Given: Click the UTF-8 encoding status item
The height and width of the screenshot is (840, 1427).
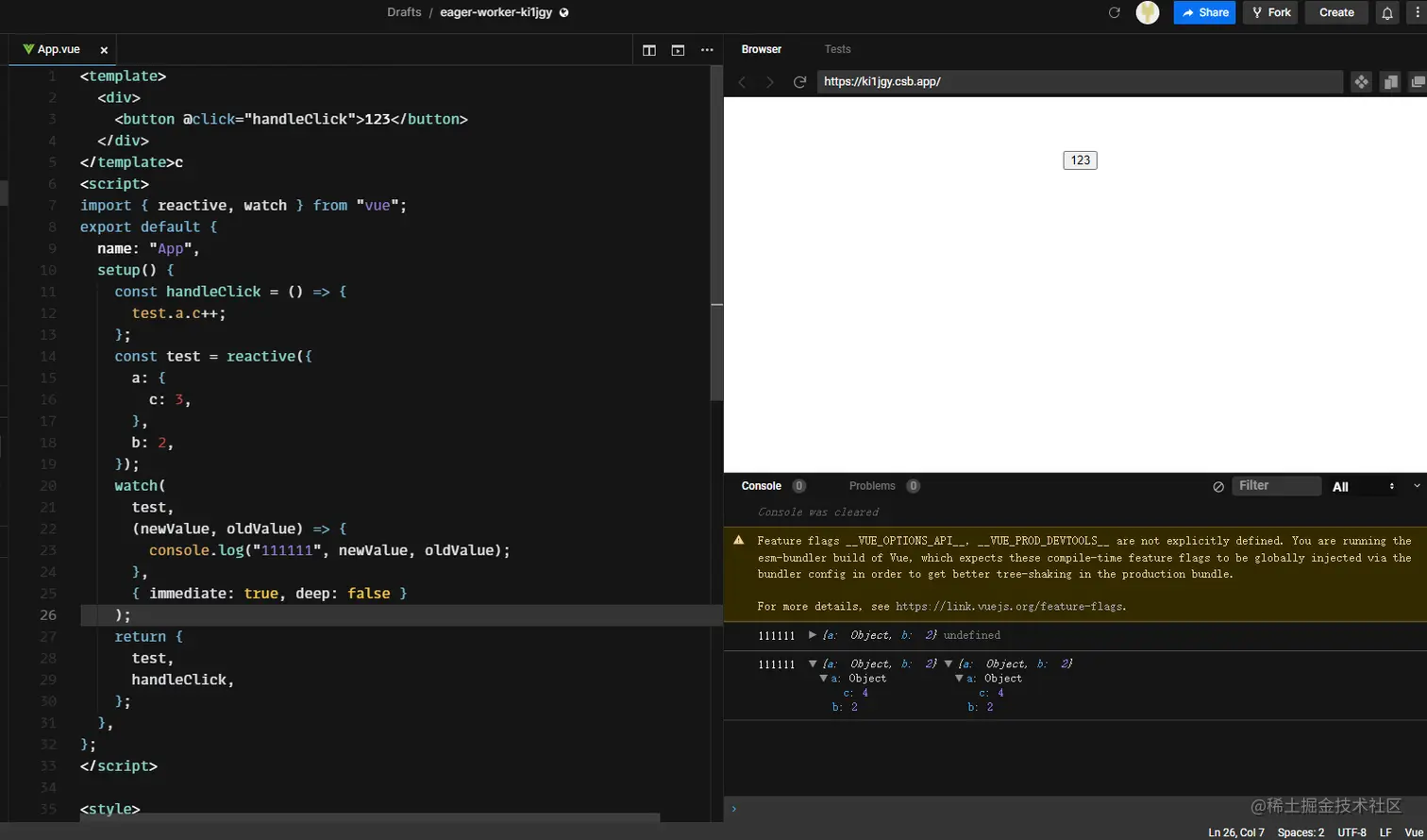Looking at the screenshot, I should coord(1351,832).
